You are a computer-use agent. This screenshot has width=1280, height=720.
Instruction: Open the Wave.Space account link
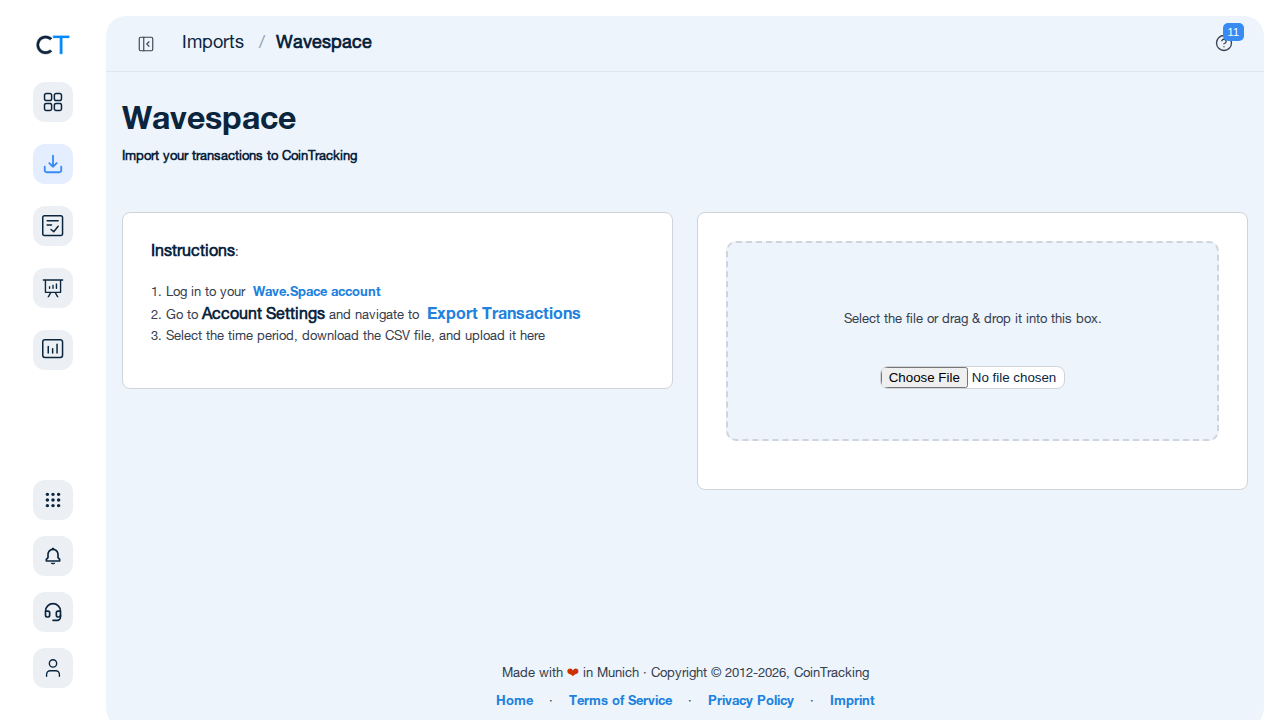316,292
